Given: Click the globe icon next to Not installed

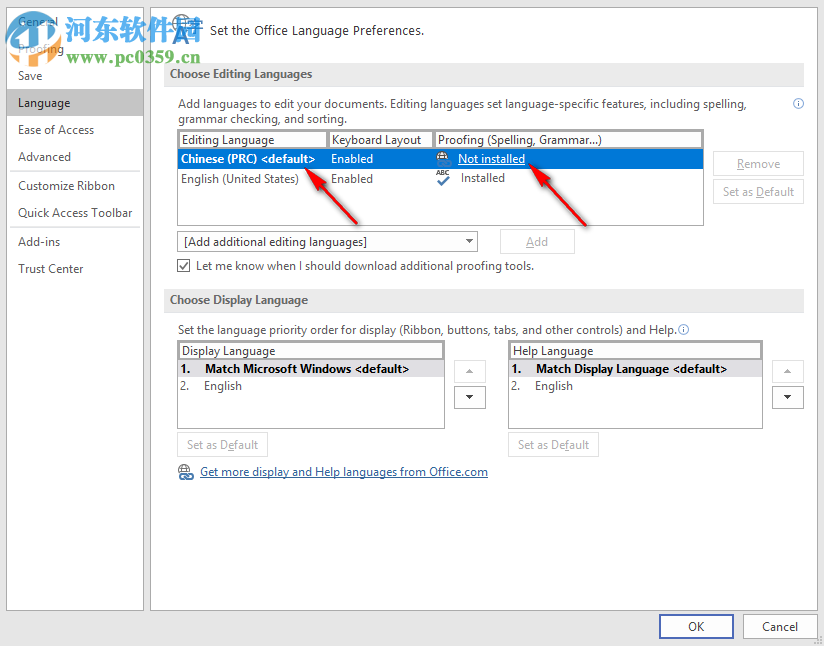Looking at the screenshot, I should [442, 157].
